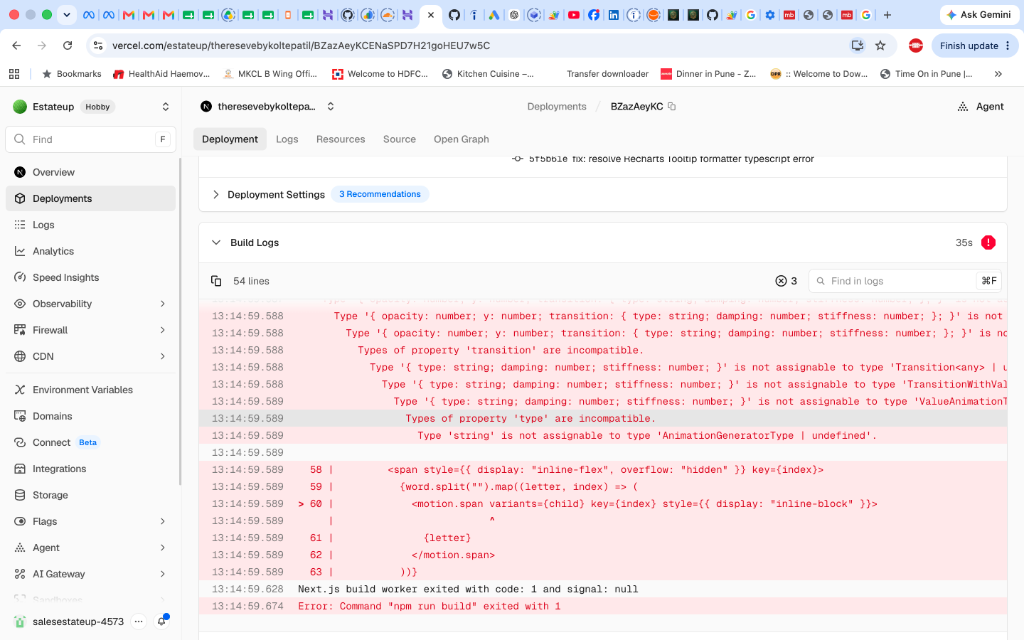
Task: Switch to the Logs tab
Action: pyautogui.click(x=287, y=139)
